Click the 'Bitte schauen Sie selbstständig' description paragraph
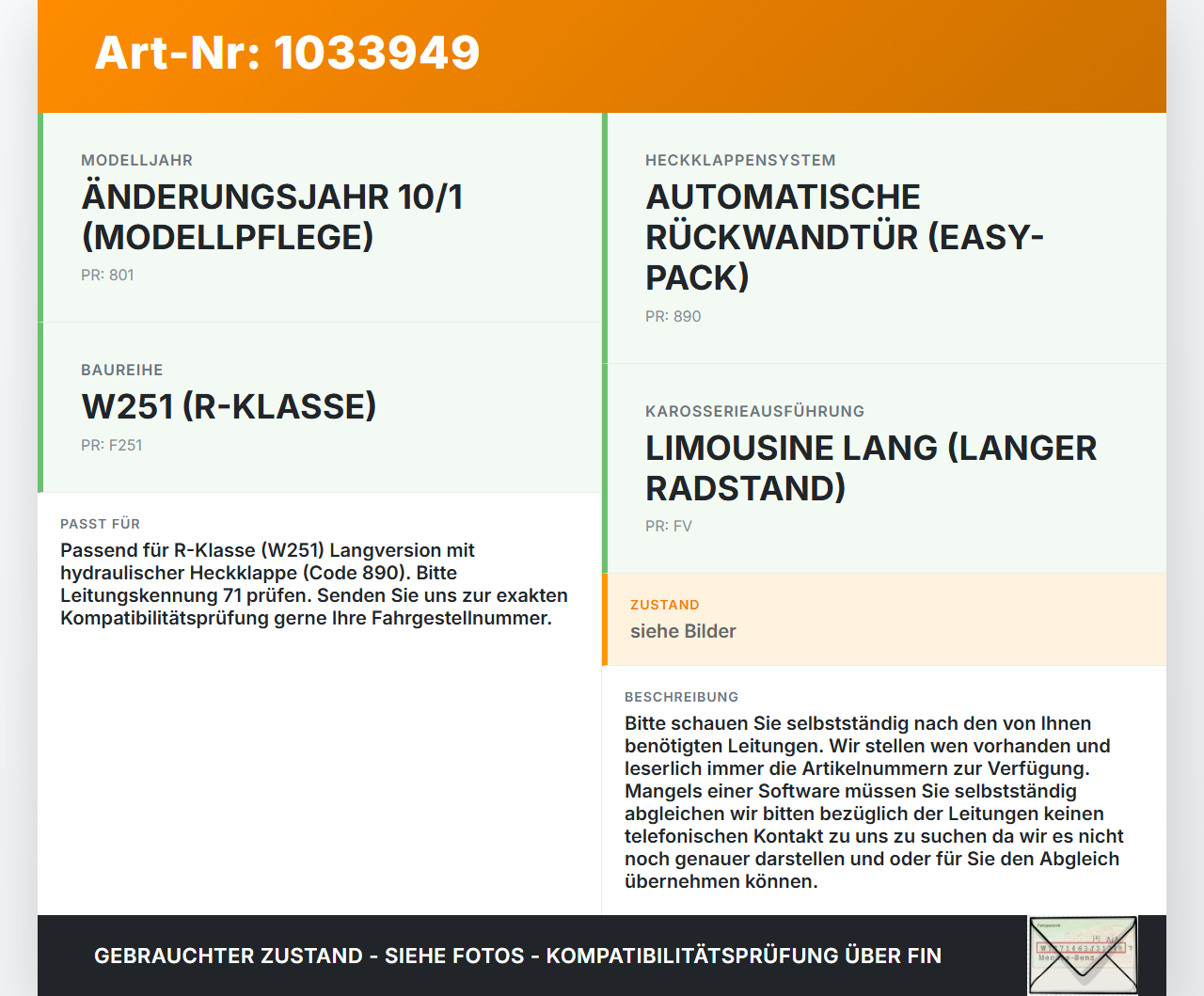1204x996 pixels. [874, 802]
